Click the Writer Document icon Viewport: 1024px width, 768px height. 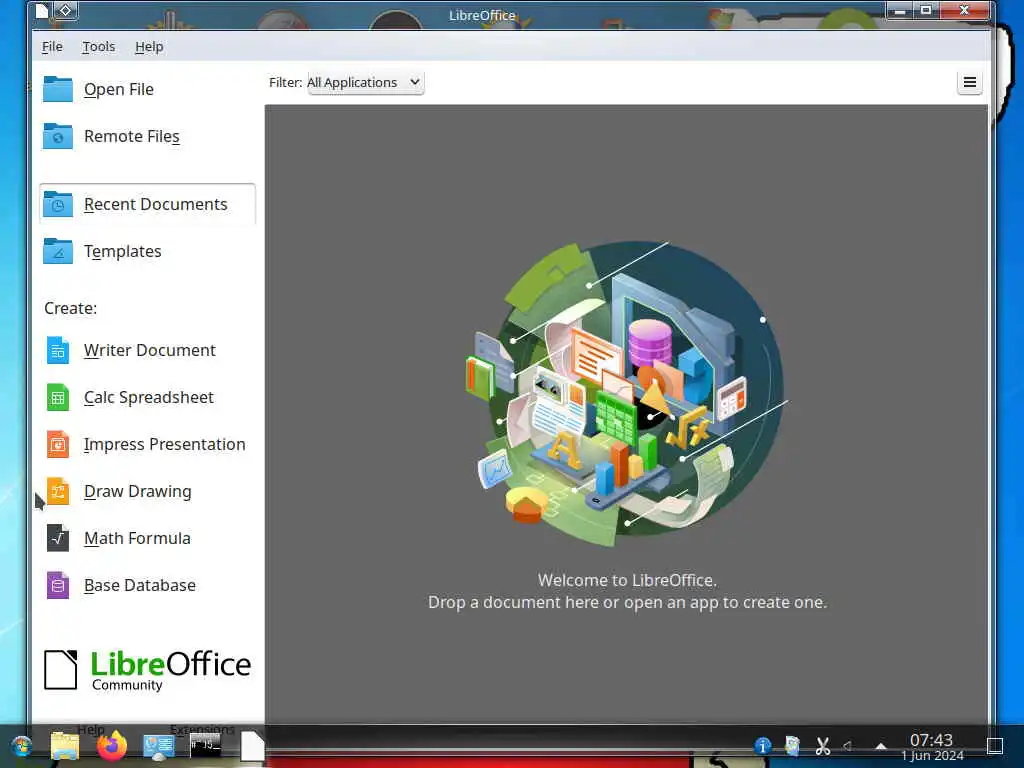point(57,350)
